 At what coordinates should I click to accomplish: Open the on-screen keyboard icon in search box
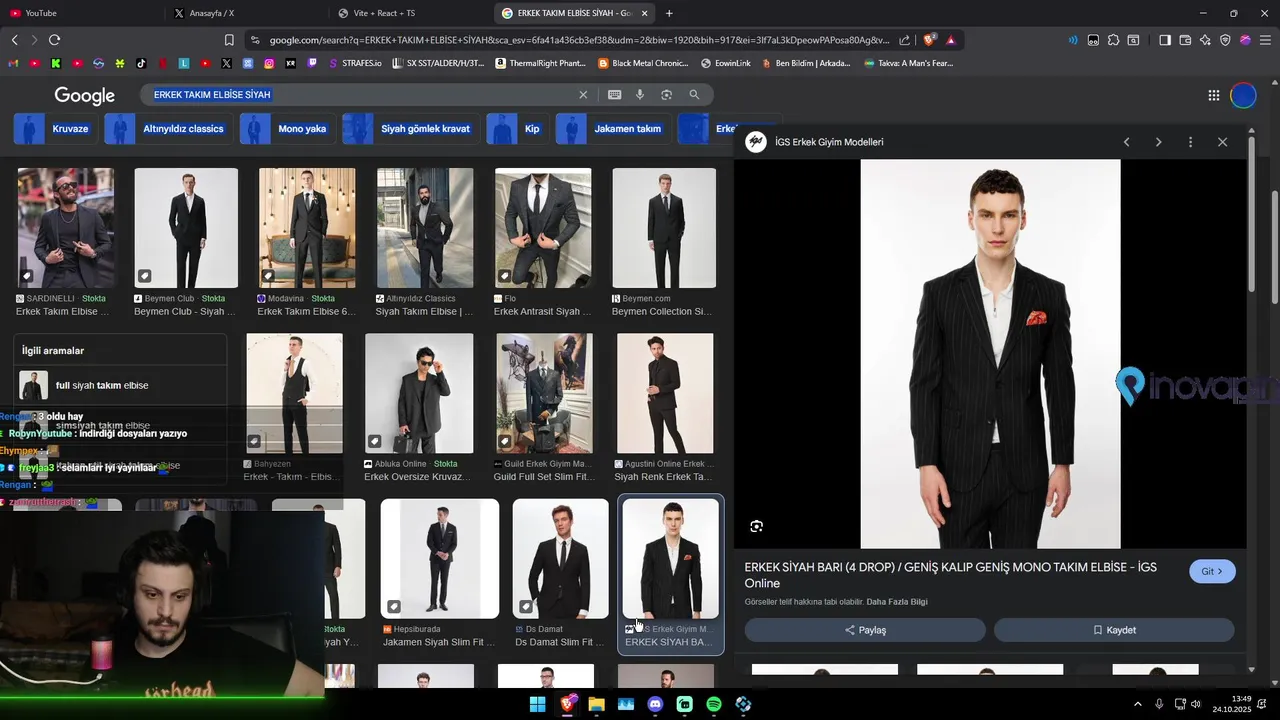point(614,94)
